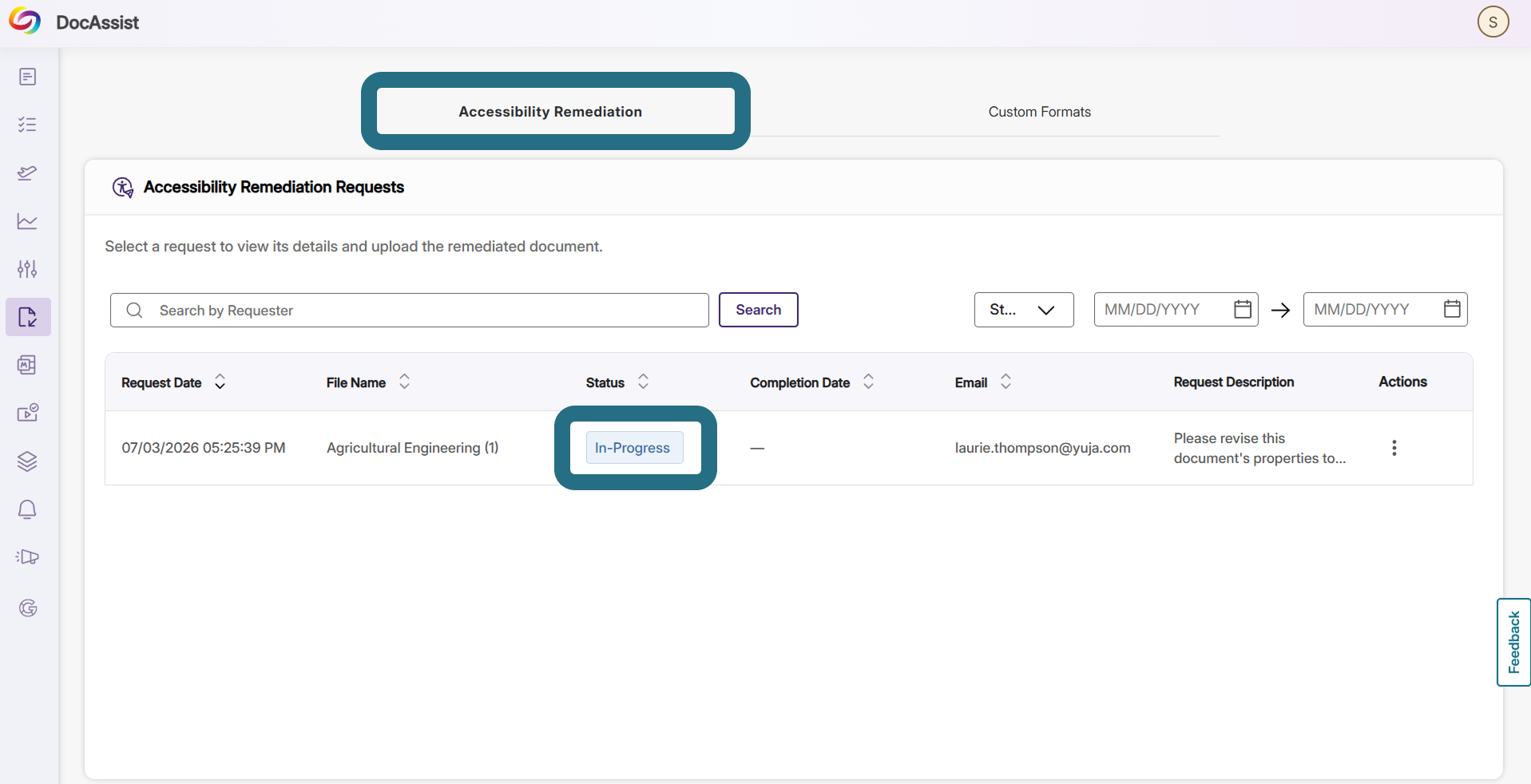Click the Search button
This screenshot has height=784, width=1531.
coord(758,310)
